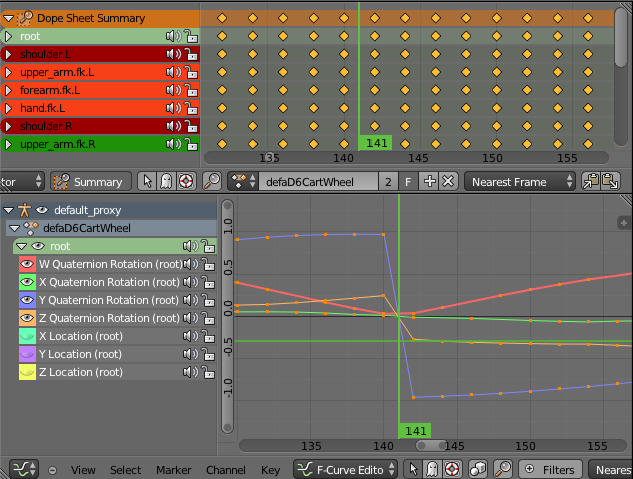Image resolution: width=633 pixels, height=479 pixels.
Task: Lock the W Quaternion Rotation curve
Action: pos(206,265)
